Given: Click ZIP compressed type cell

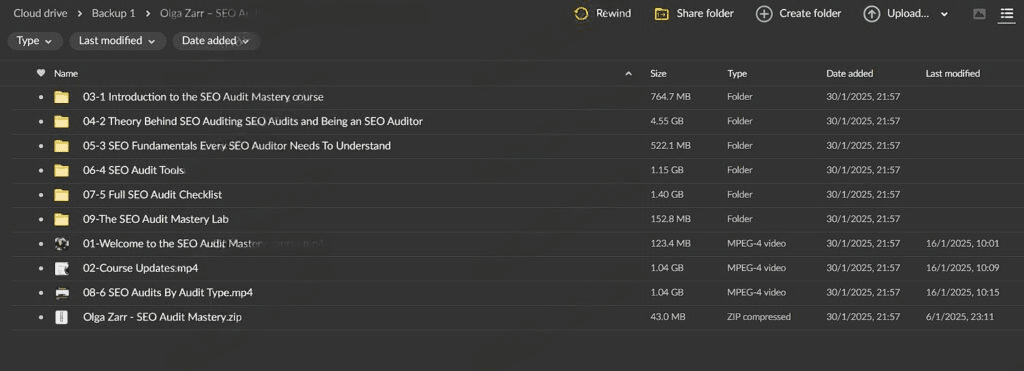Looking at the screenshot, I should coord(759,317).
